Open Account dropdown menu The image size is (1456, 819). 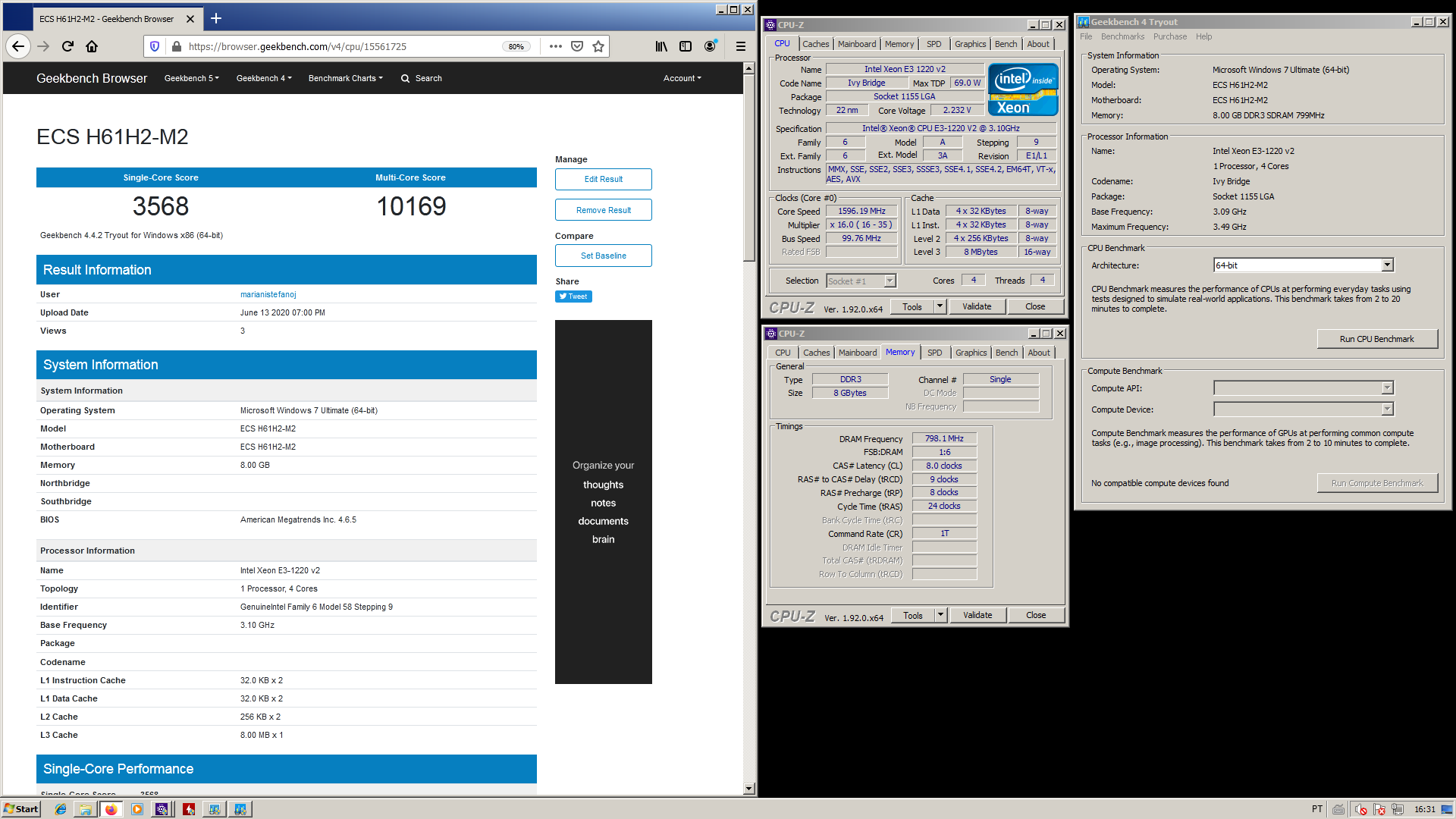pos(682,78)
